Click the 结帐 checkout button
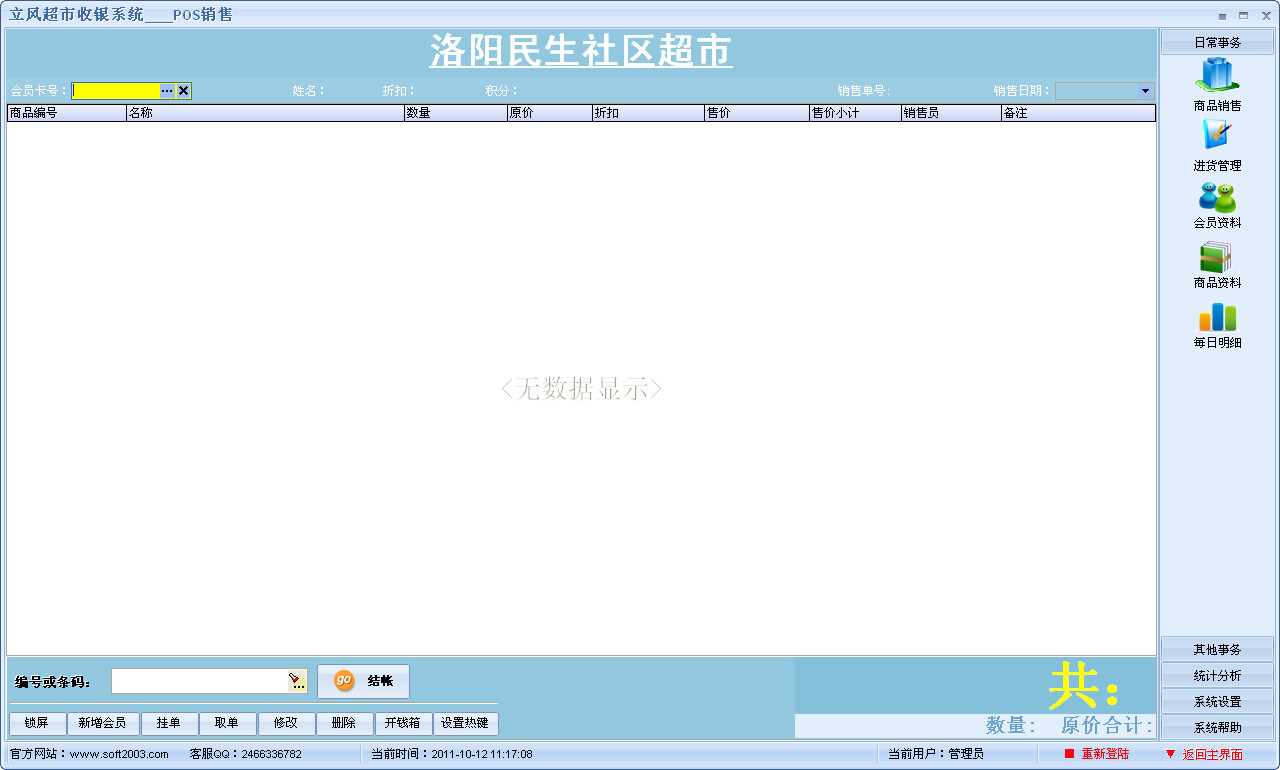The height and width of the screenshot is (770, 1280). pyautogui.click(x=364, y=681)
